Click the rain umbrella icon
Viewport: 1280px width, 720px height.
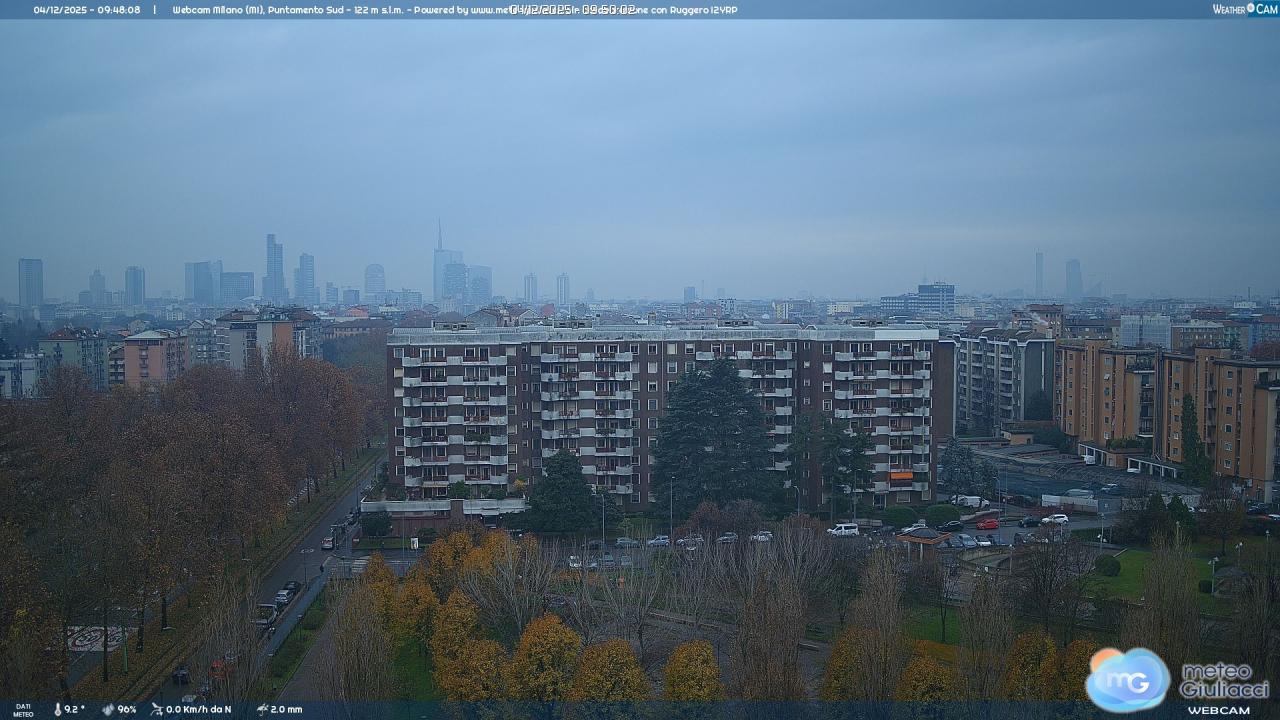tap(261, 709)
